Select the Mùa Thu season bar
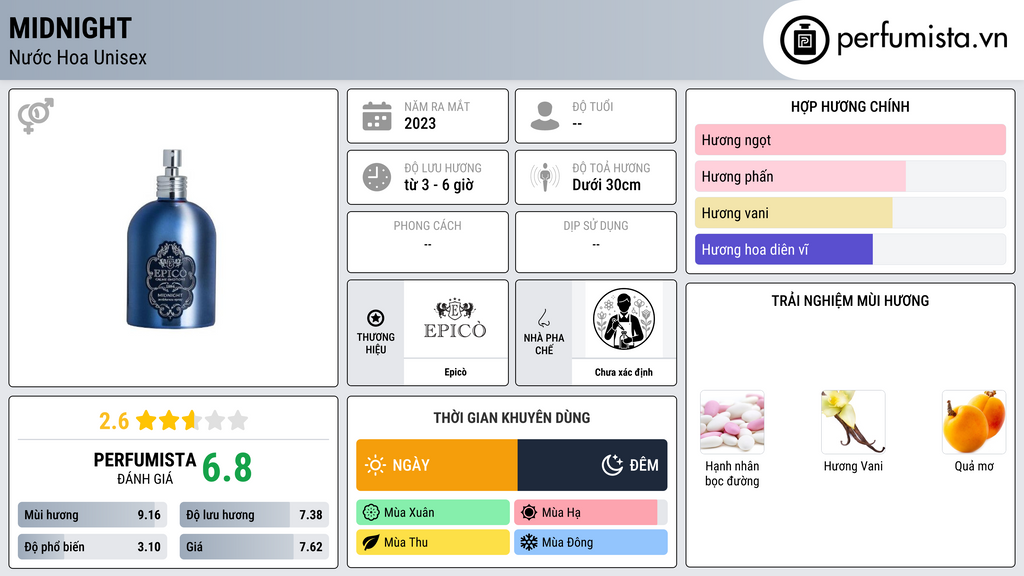 pyautogui.click(x=433, y=542)
